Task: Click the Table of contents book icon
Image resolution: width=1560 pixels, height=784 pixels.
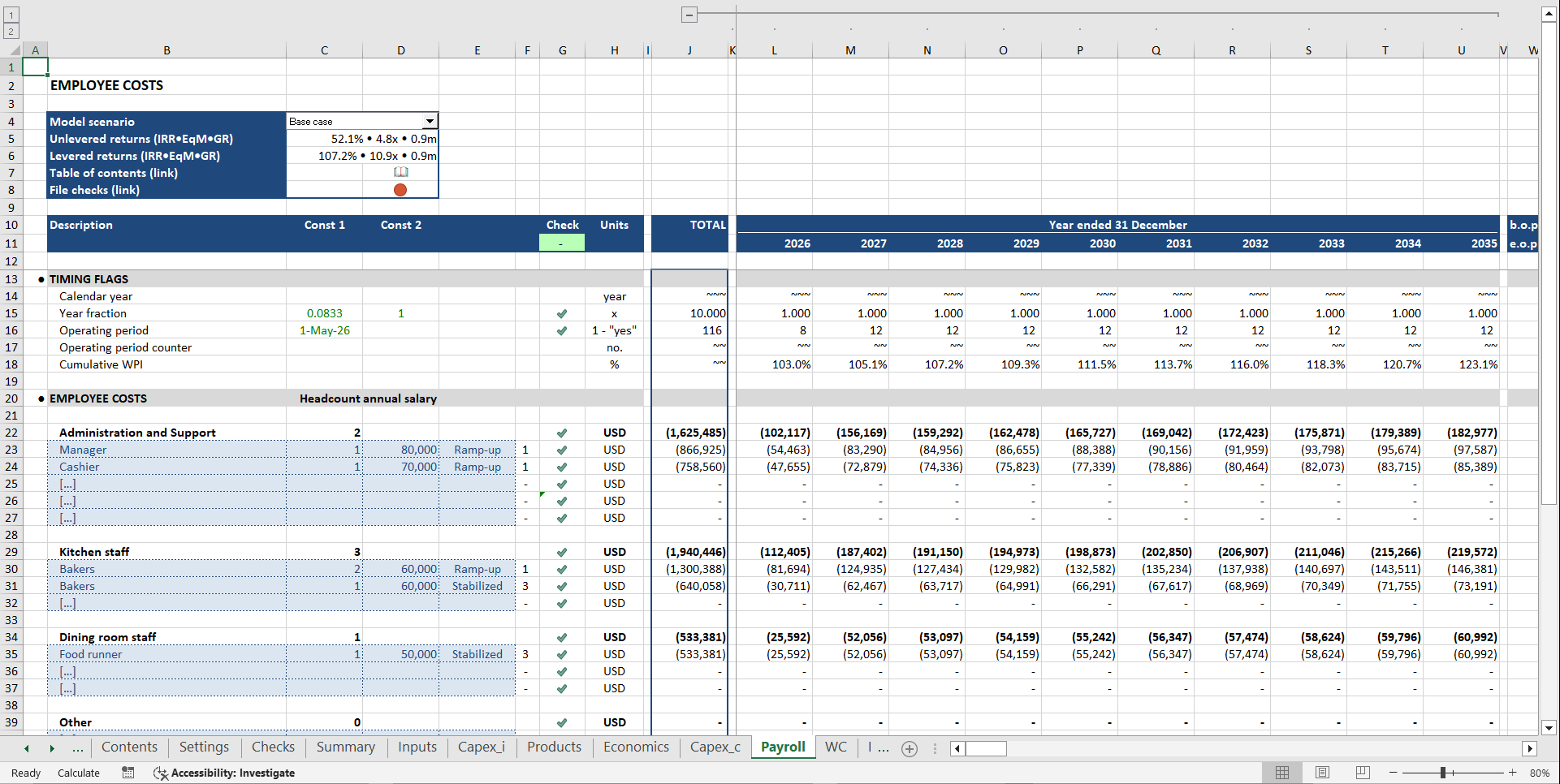Action: click(400, 172)
